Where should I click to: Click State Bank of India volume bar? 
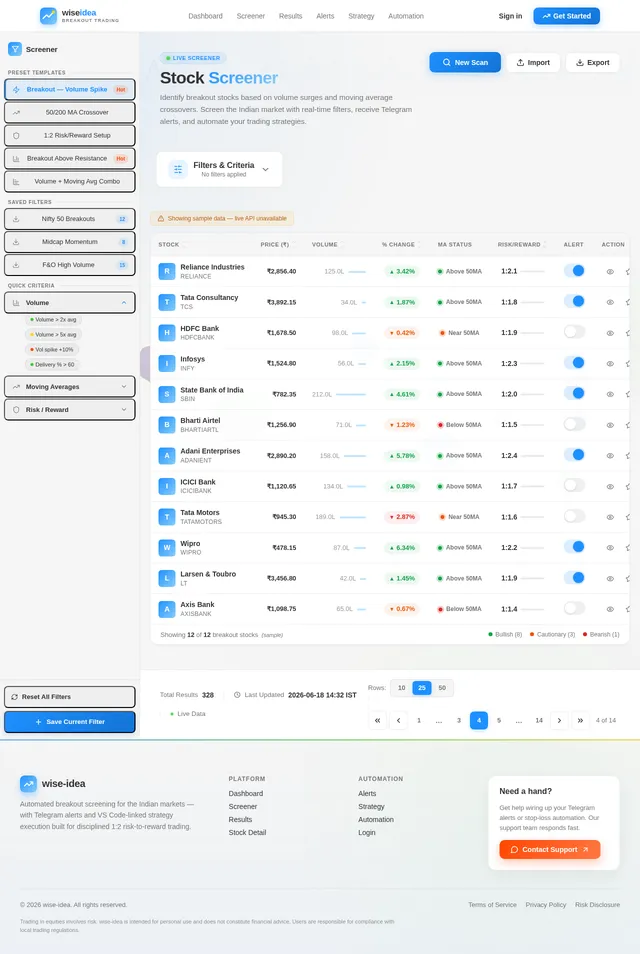(350, 394)
